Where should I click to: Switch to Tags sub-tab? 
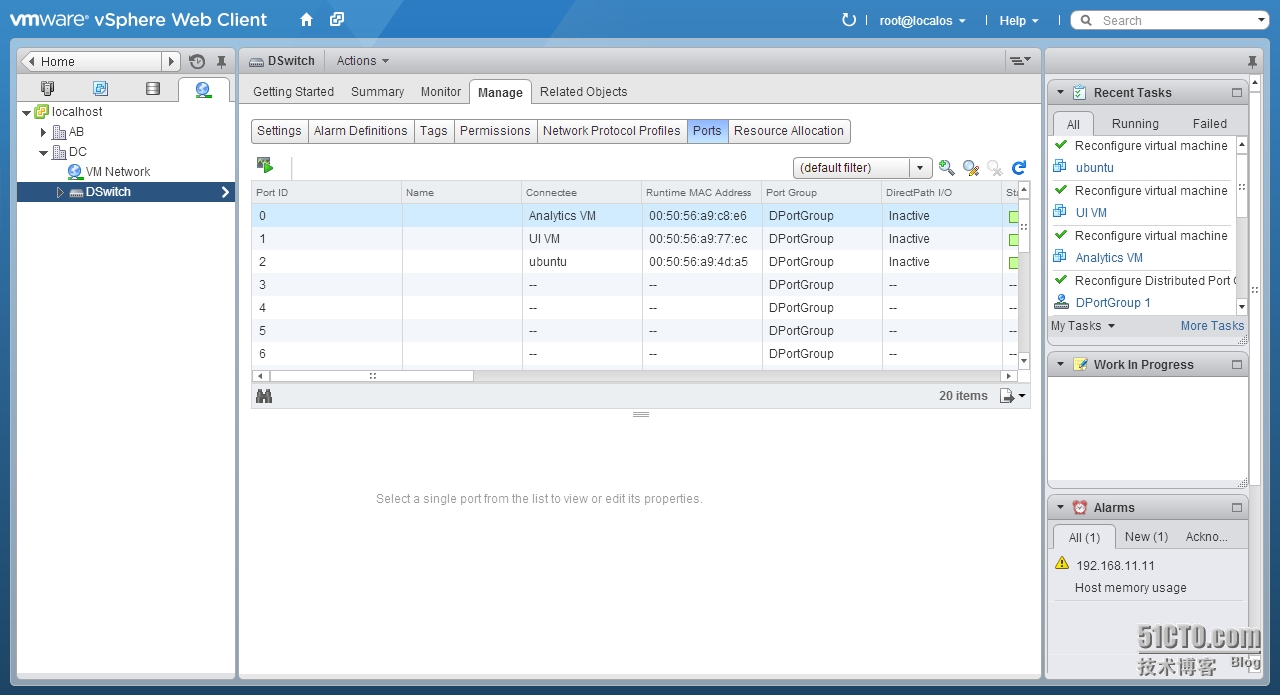[434, 131]
